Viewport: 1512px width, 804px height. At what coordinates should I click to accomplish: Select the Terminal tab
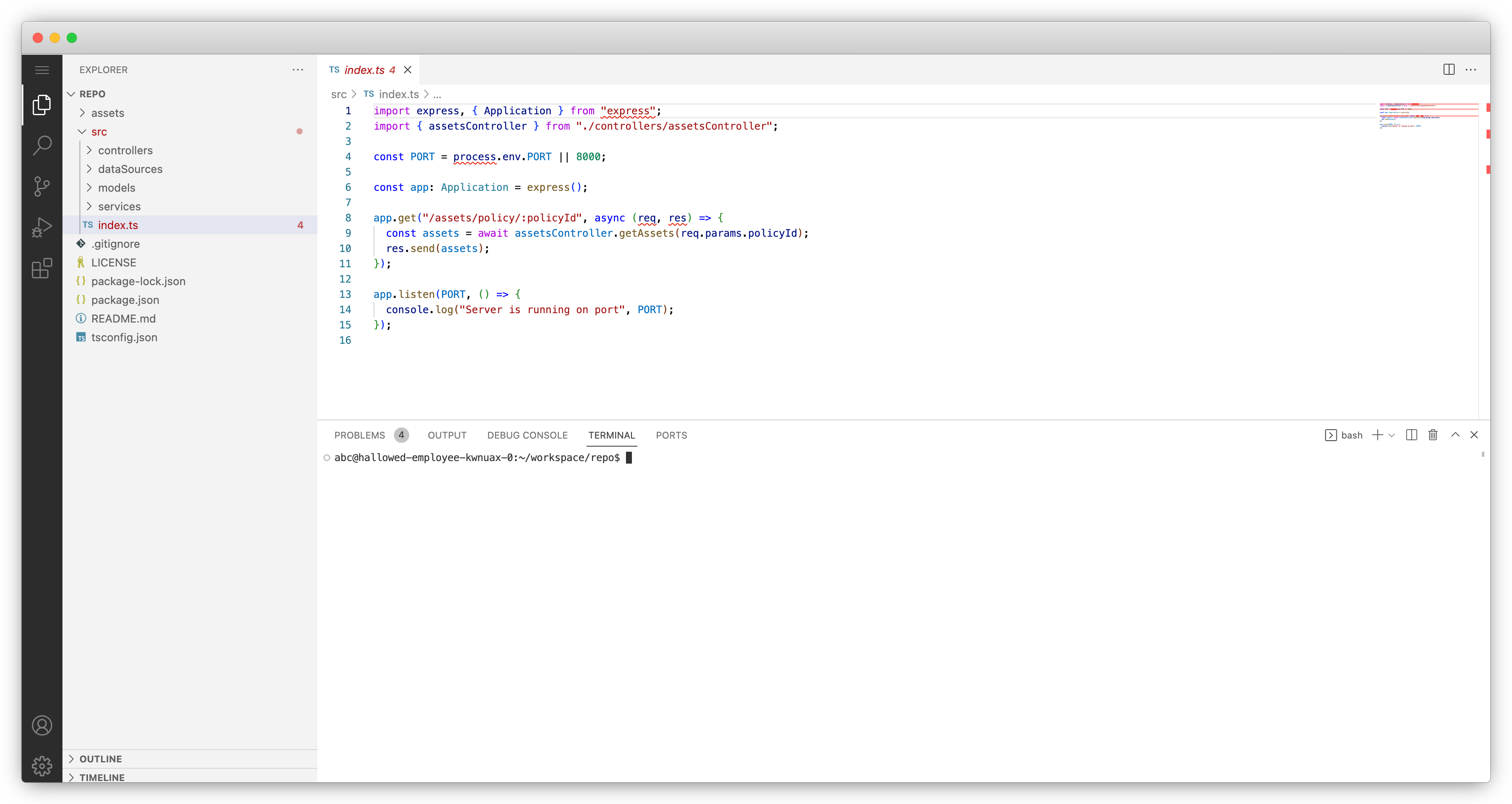pyautogui.click(x=612, y=435)
